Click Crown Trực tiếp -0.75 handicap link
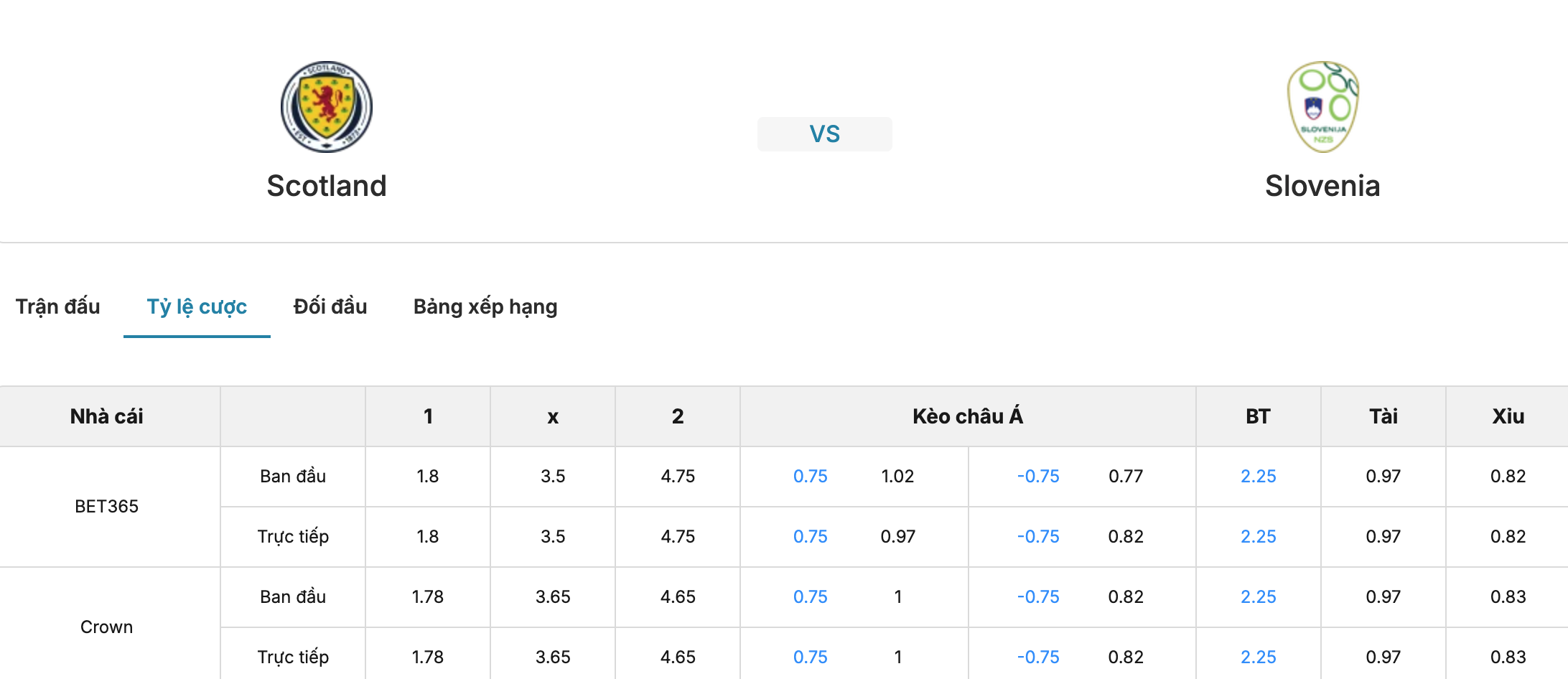 1038,657
